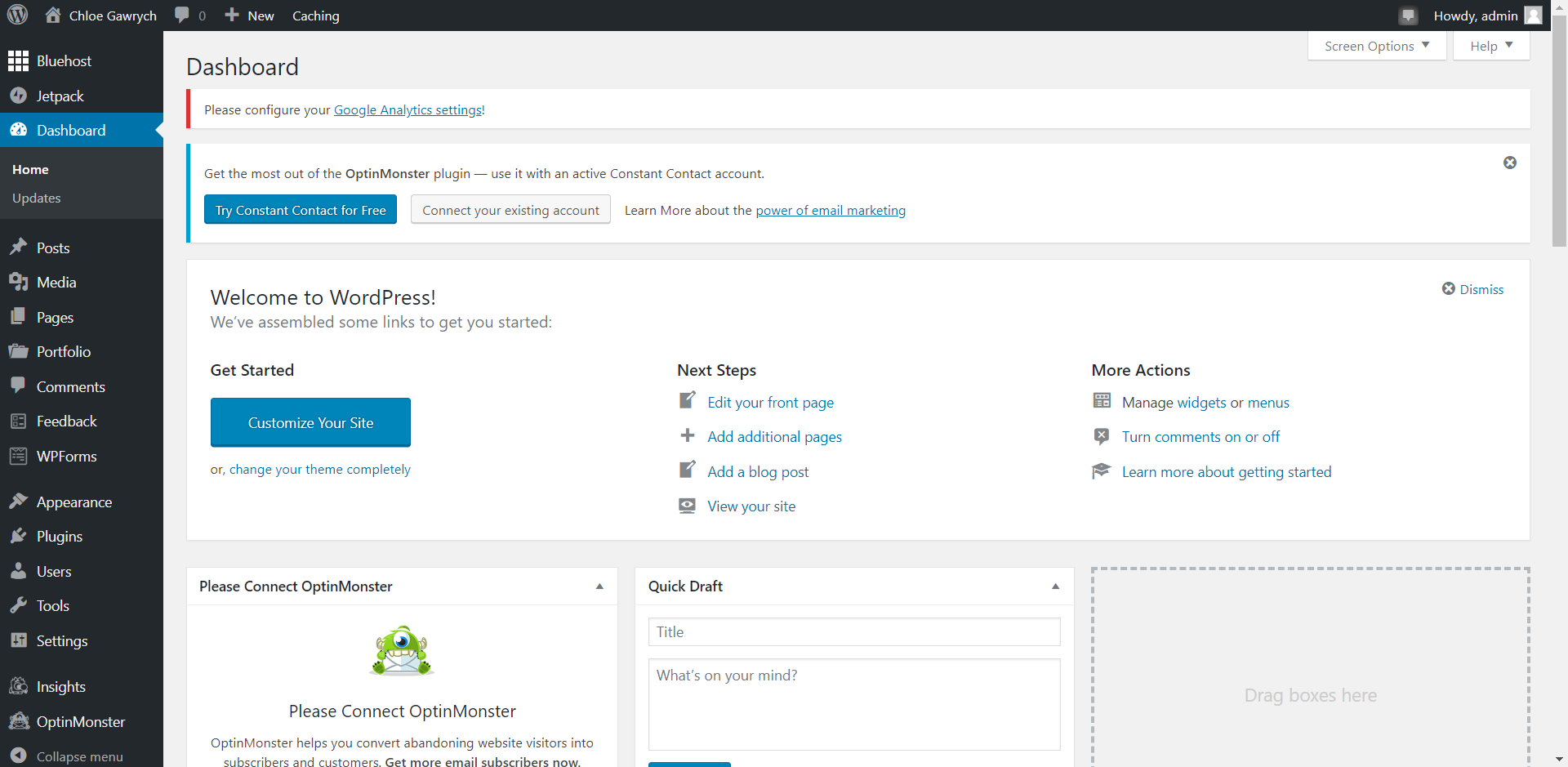Click View your site link
Viewport: 1568px width, 767px height.
click(x=751, y=506)
